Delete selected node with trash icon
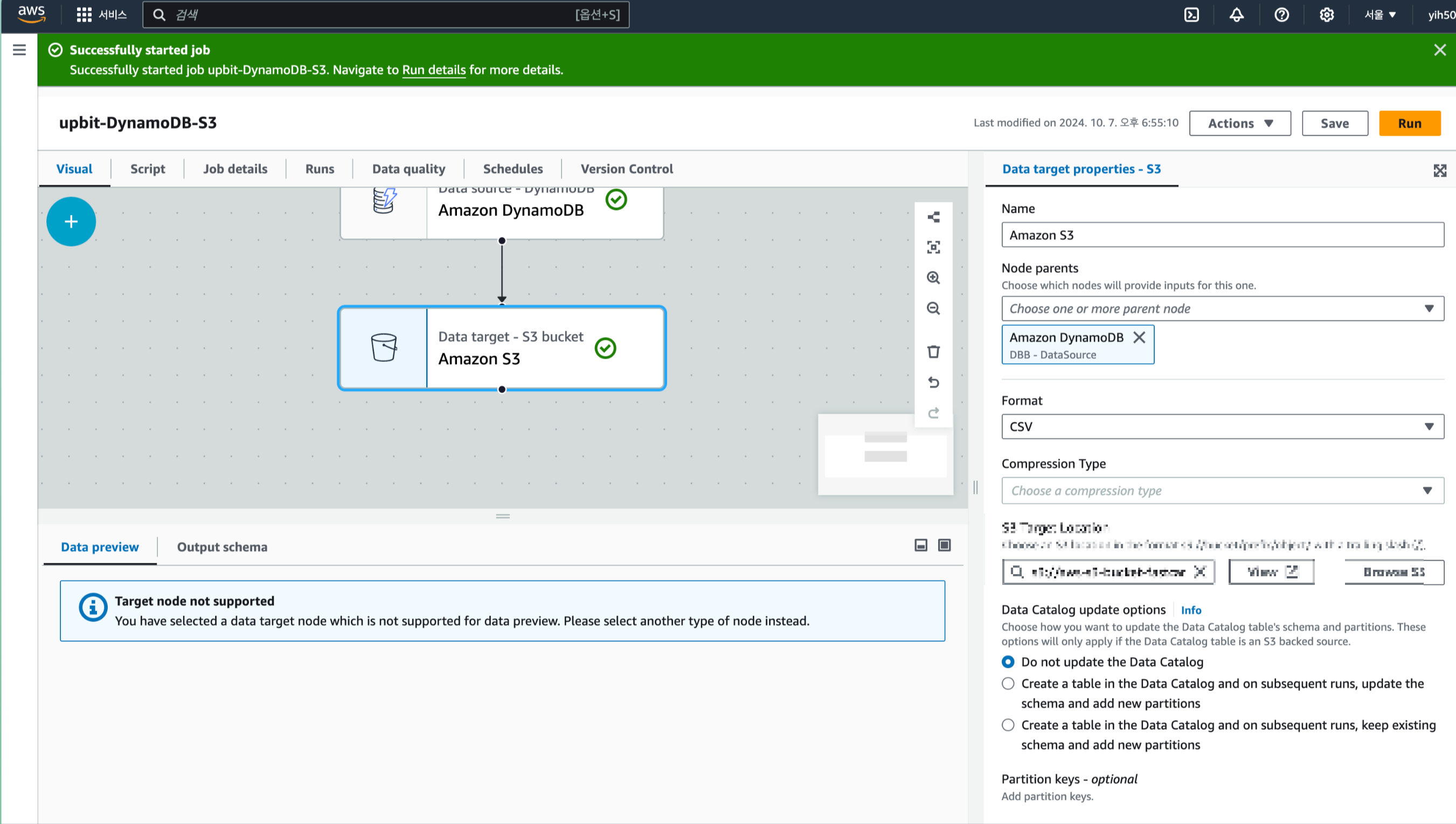Viewport: 1456px width, 824px height. (933, 352)
